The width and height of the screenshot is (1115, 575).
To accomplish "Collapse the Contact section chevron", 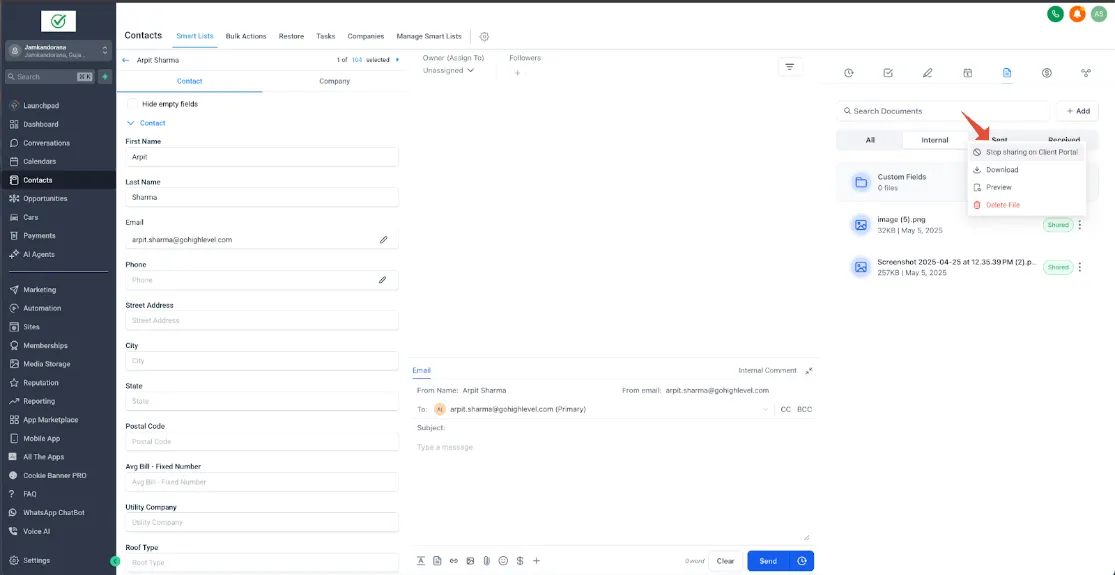I will [130, 123].
